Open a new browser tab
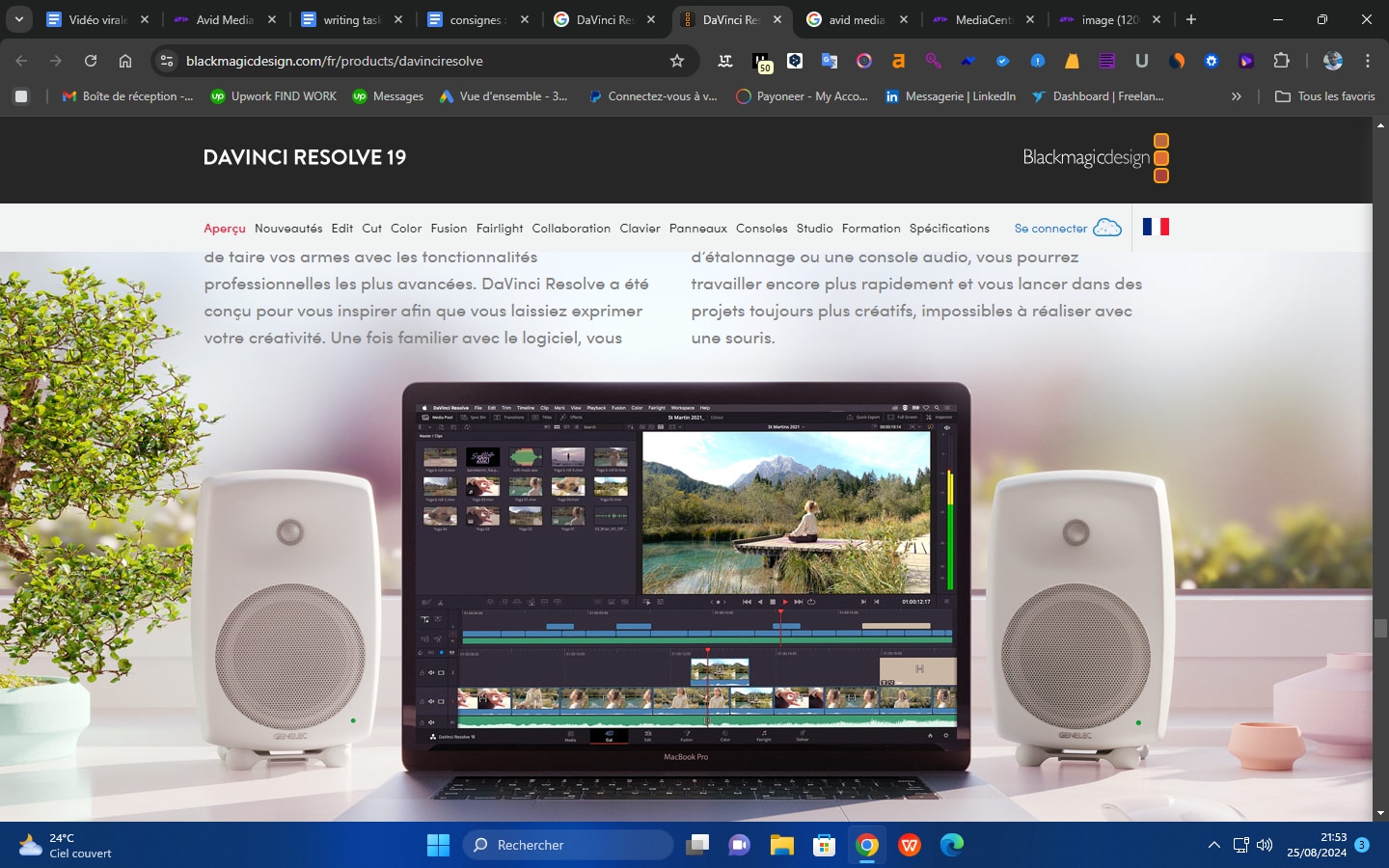This screenshot has height=868, width=1389. 1191,19
